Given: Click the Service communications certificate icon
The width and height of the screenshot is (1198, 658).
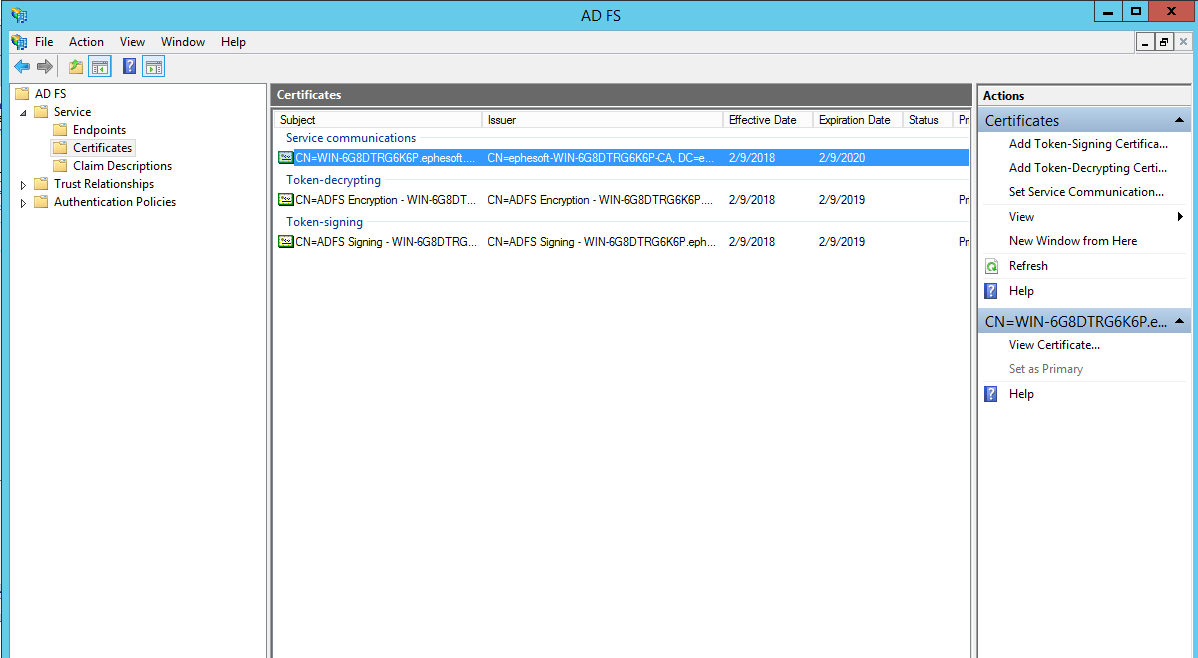Looking at the screenshot, I should coord(286,157).
